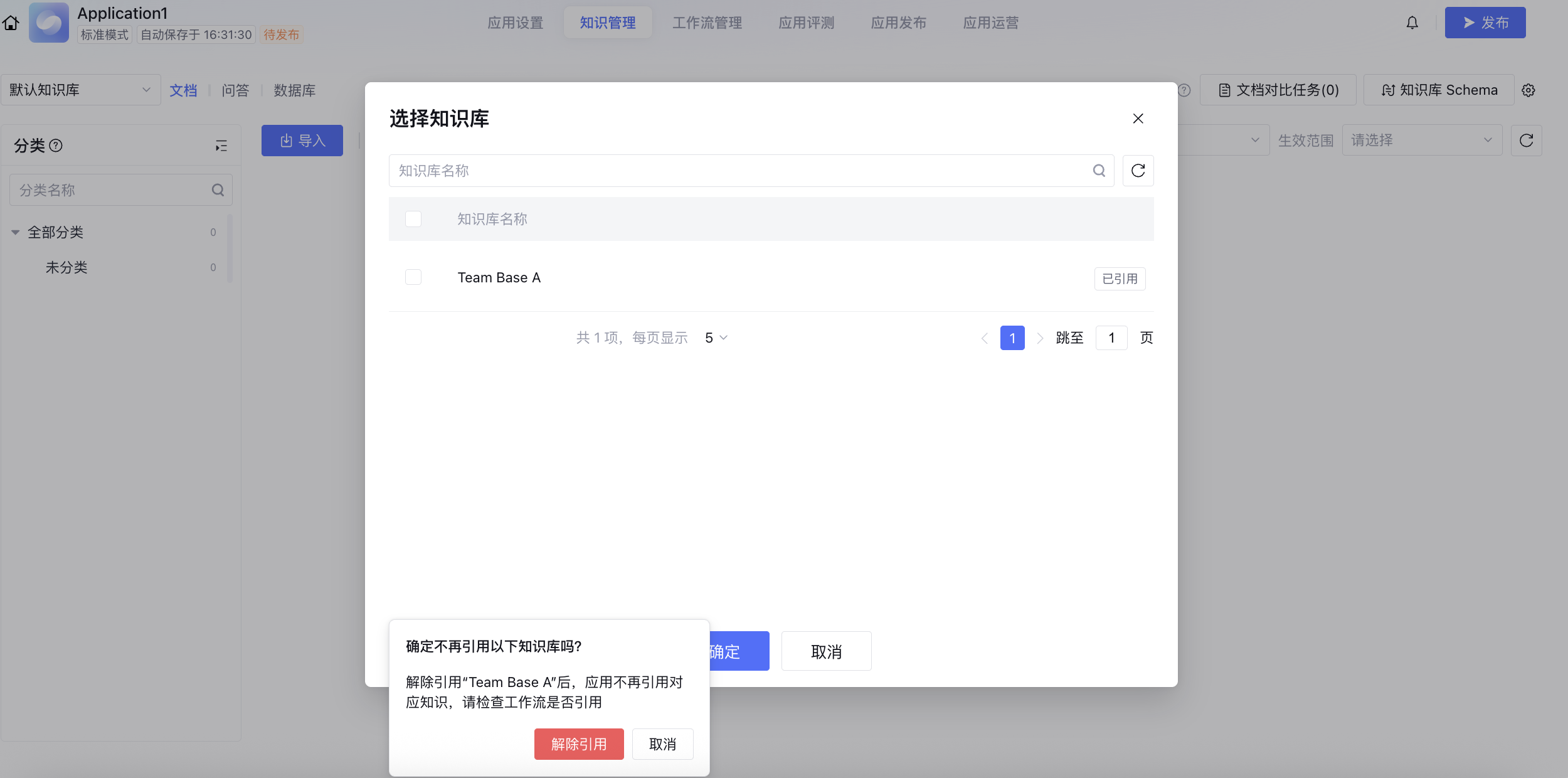Switch to the 问答 tab
This screenshot has height=778, width=1568.
tap(235, 90)
